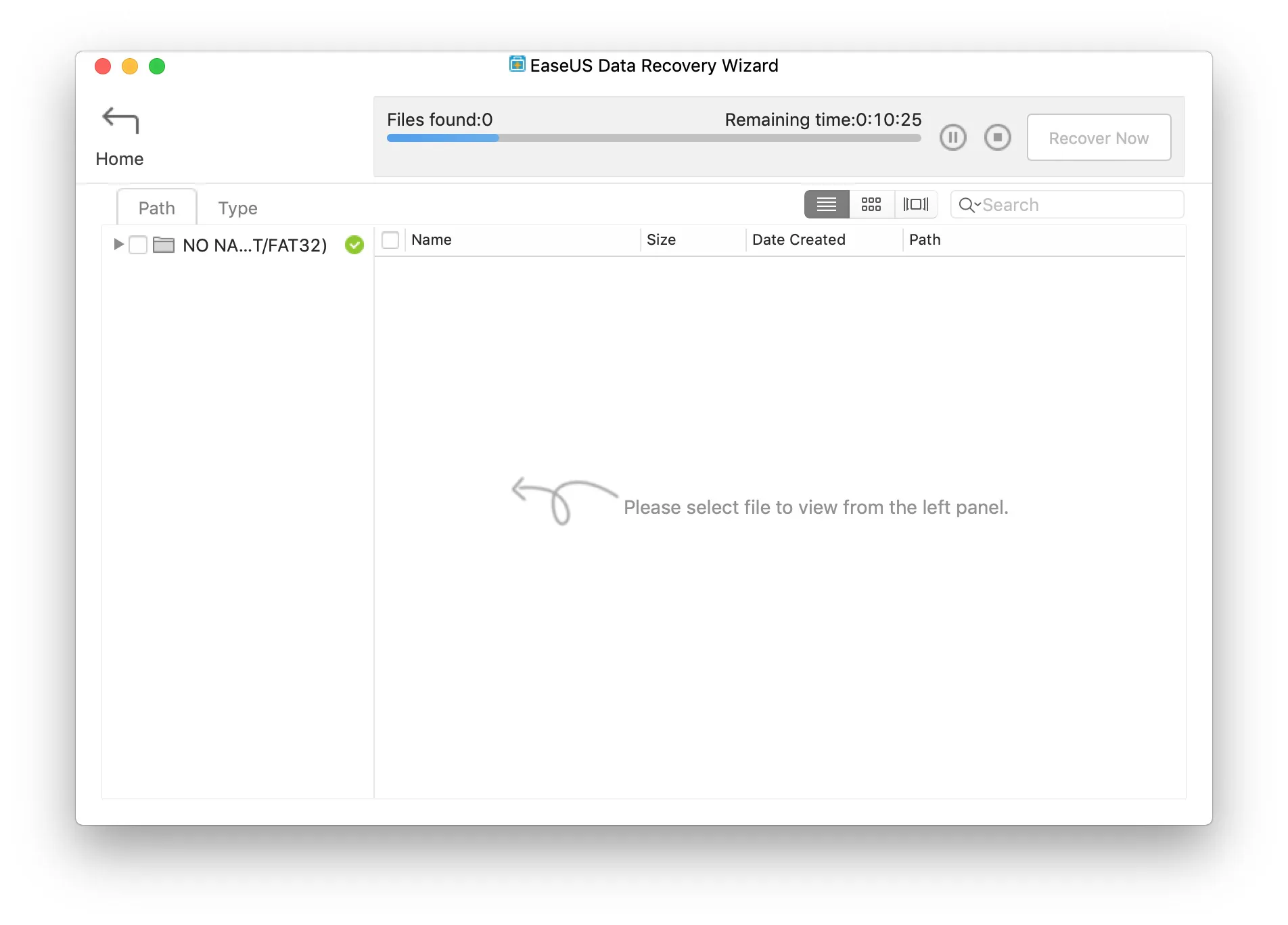Expand the NO NA...T/FAT32 tree node
The width and height of the screenshot is (1288, 925).
pyautogui.click(x=118, y=244)
